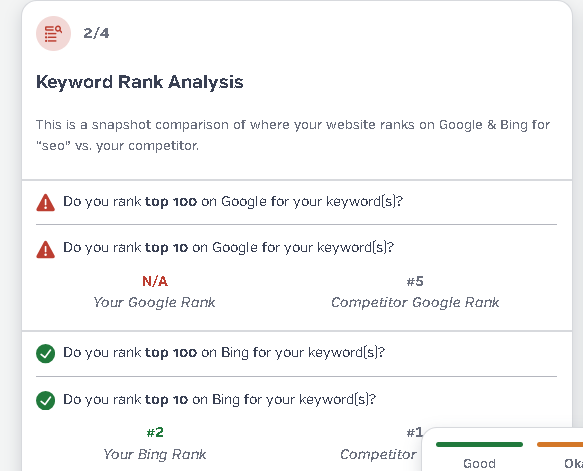Click the #1 competitor Bing rank

coord(415,432)
